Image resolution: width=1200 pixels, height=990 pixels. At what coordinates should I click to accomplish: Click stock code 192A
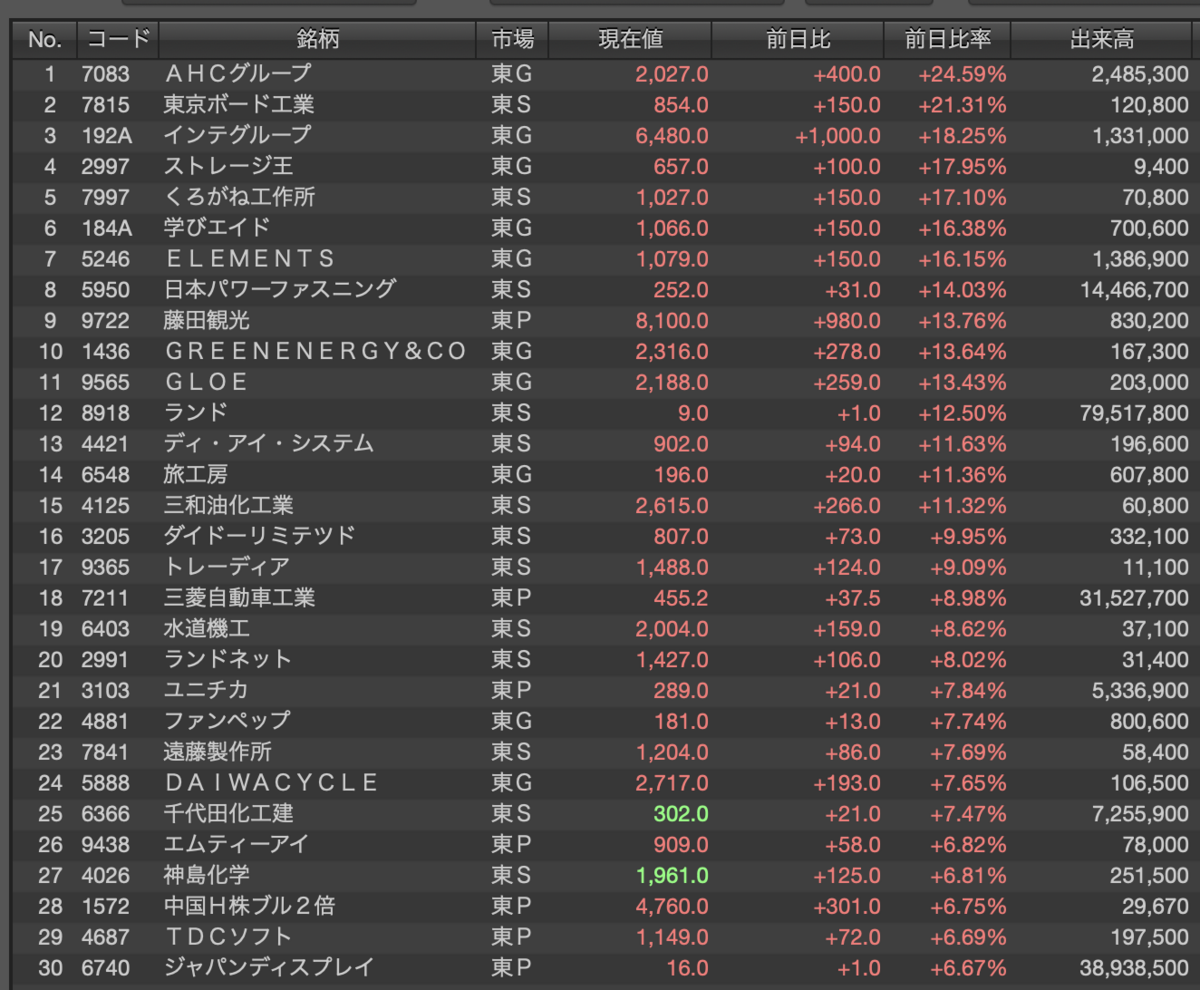click(x=106, y=136)
